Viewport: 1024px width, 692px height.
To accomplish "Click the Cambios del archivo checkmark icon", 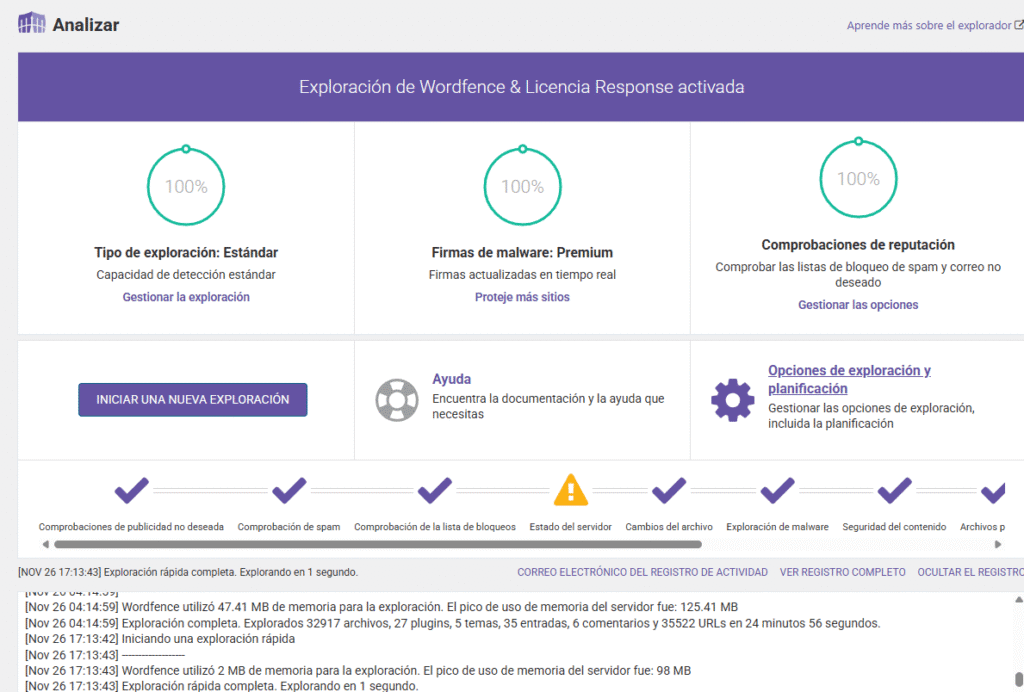I will pos(668,490).
